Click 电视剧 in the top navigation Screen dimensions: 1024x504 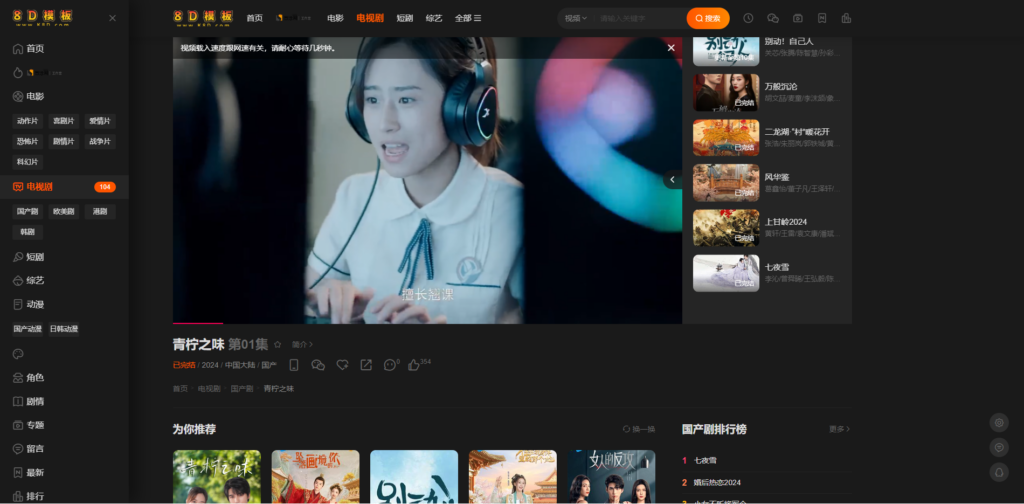click(x=370, y=18)
